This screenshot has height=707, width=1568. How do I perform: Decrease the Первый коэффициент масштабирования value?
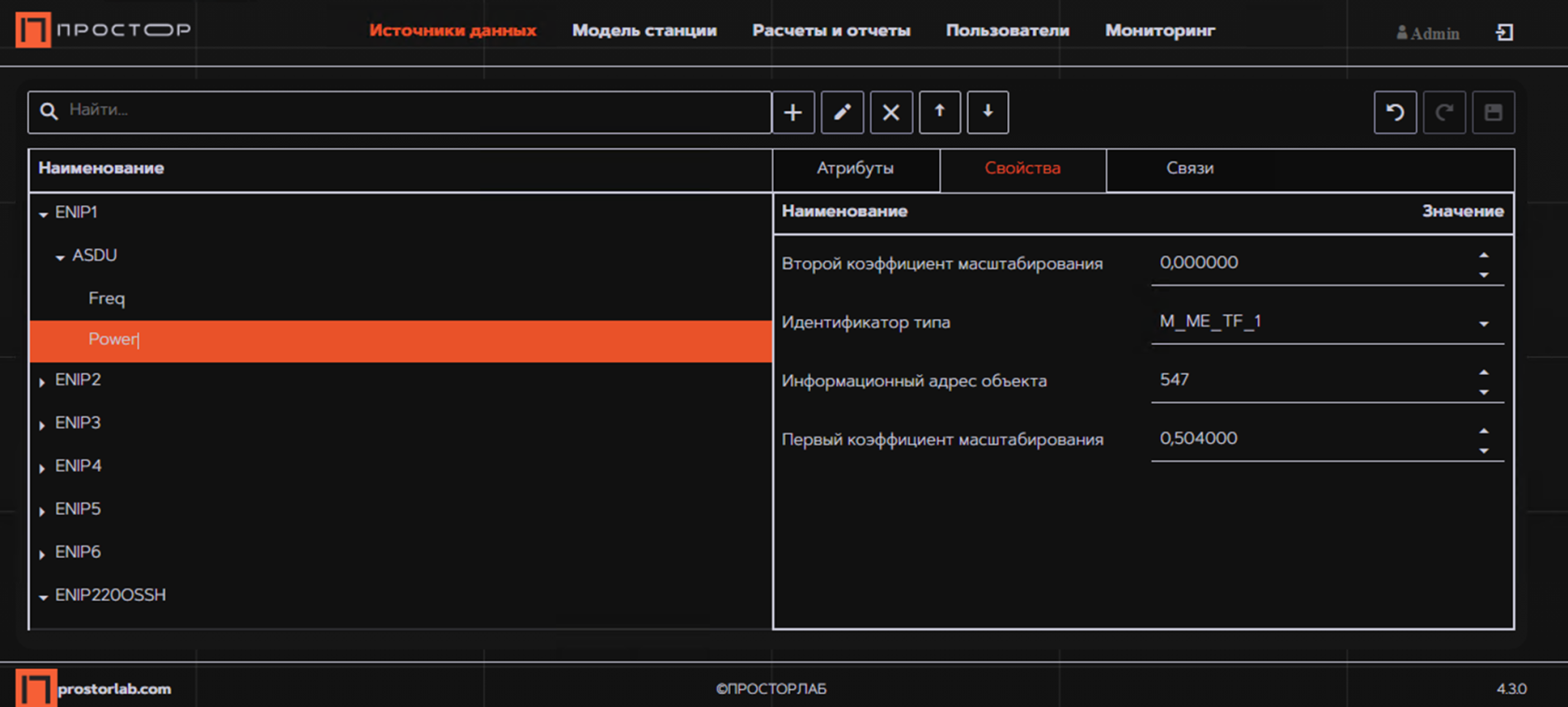click(x=1484, y=451)
